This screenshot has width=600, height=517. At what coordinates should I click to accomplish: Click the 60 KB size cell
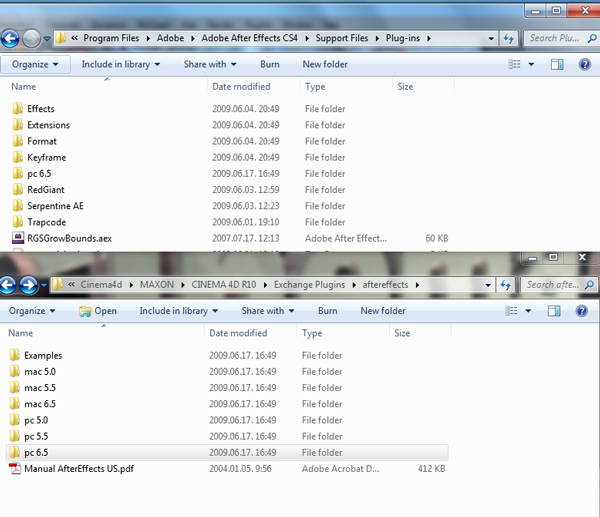tap(437, 238)
